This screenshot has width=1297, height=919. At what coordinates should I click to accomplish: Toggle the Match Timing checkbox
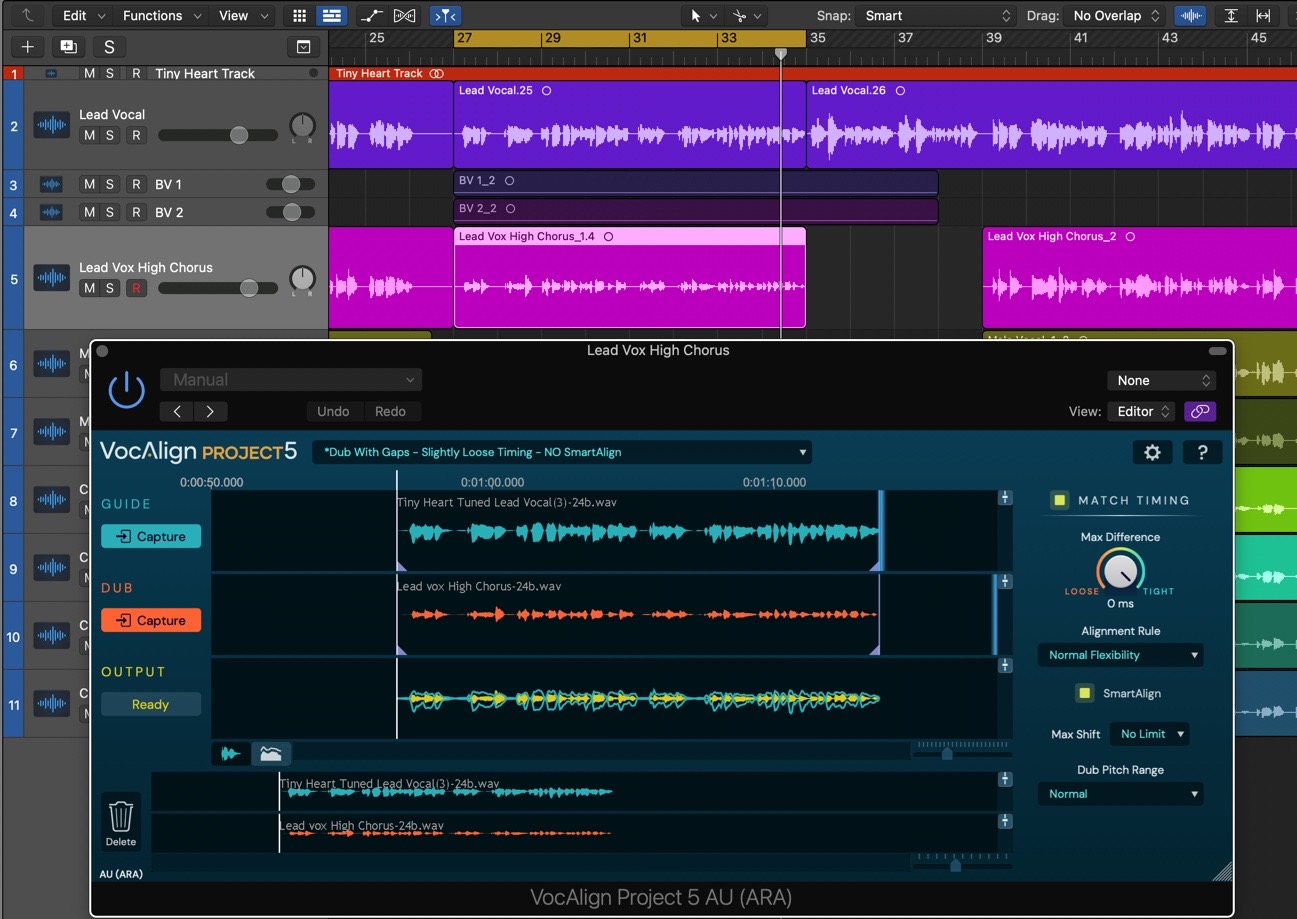click(1060, 500)
